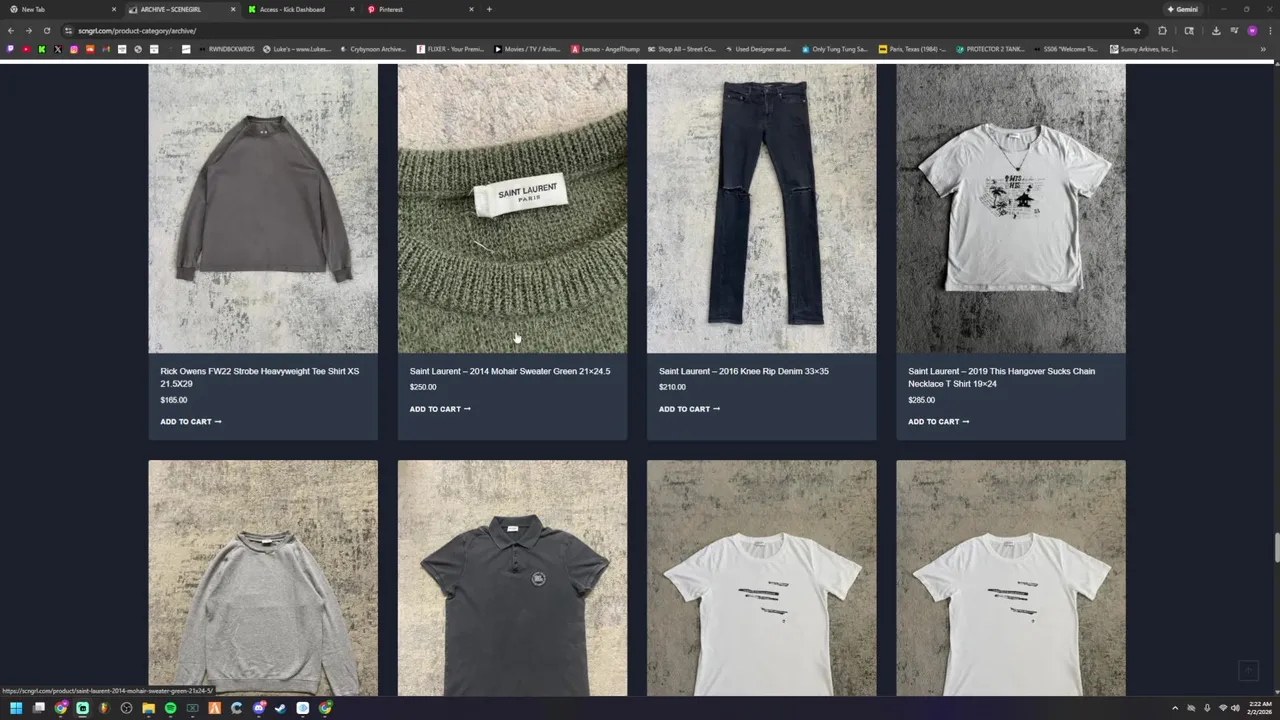Open the Lemao - AngelThump bookmark

tap(605, 49)
